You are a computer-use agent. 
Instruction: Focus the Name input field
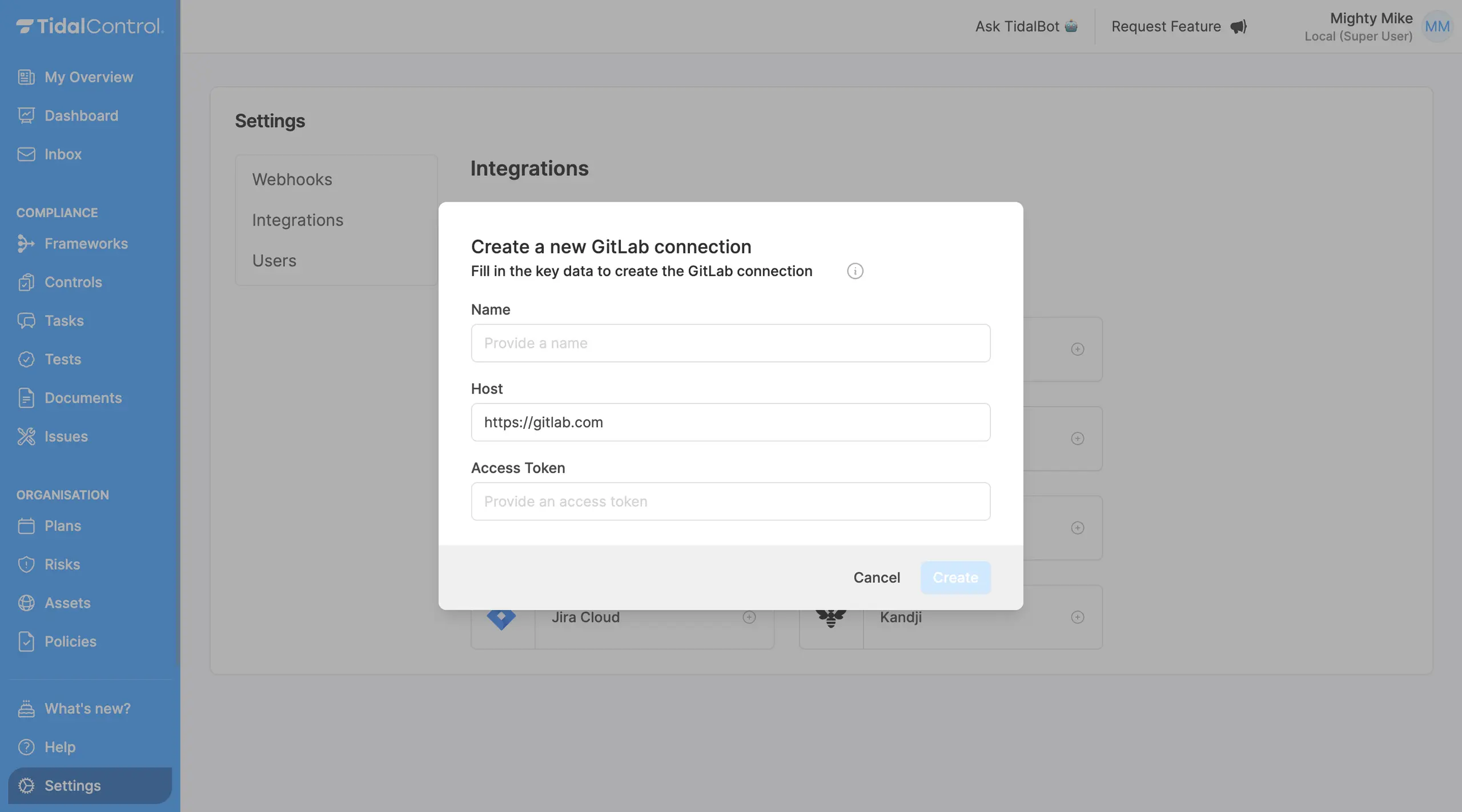(730, 343)
